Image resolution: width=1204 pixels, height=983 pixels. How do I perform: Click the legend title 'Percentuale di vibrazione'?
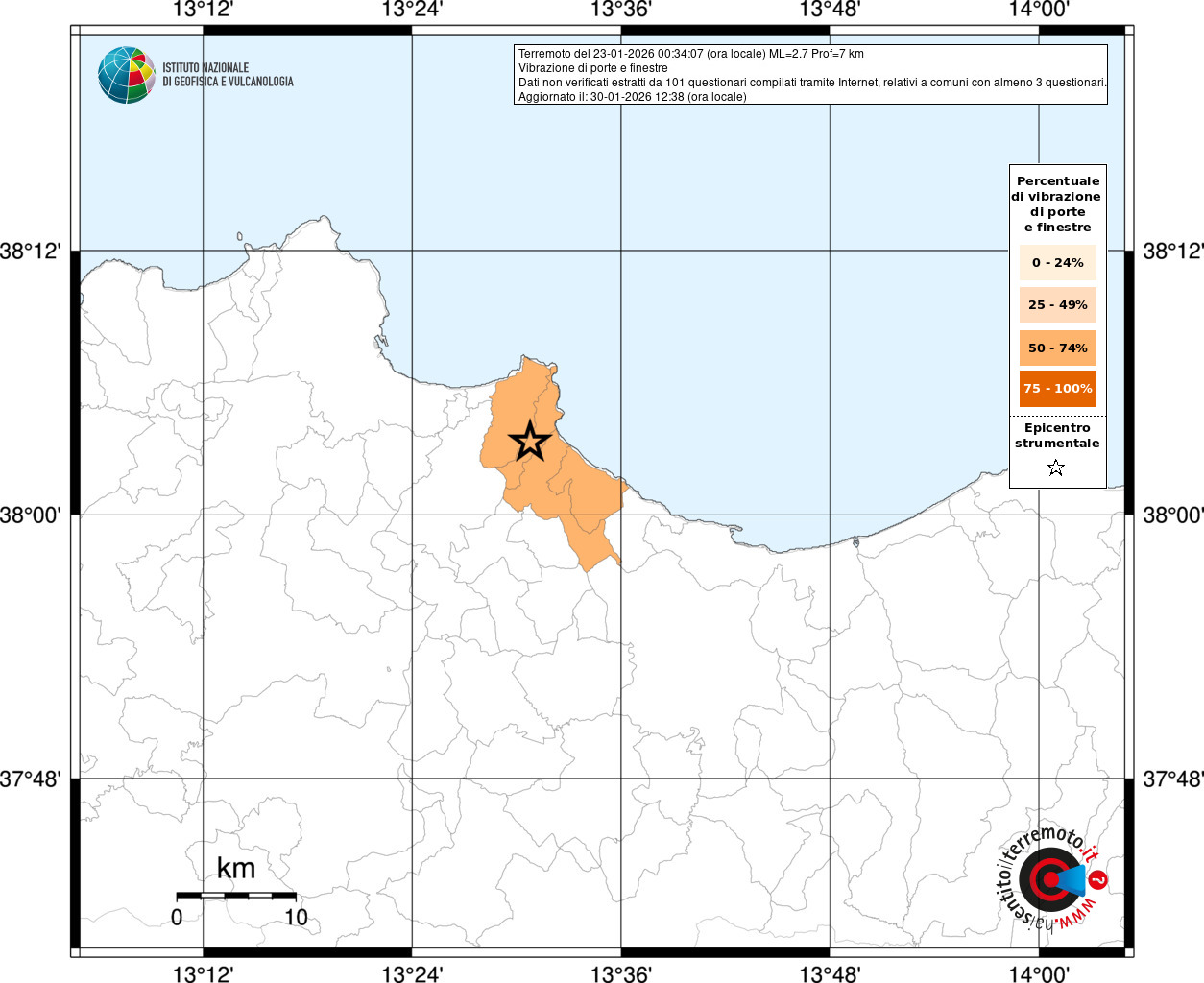pyautogui.click(x=1057, y=204)
